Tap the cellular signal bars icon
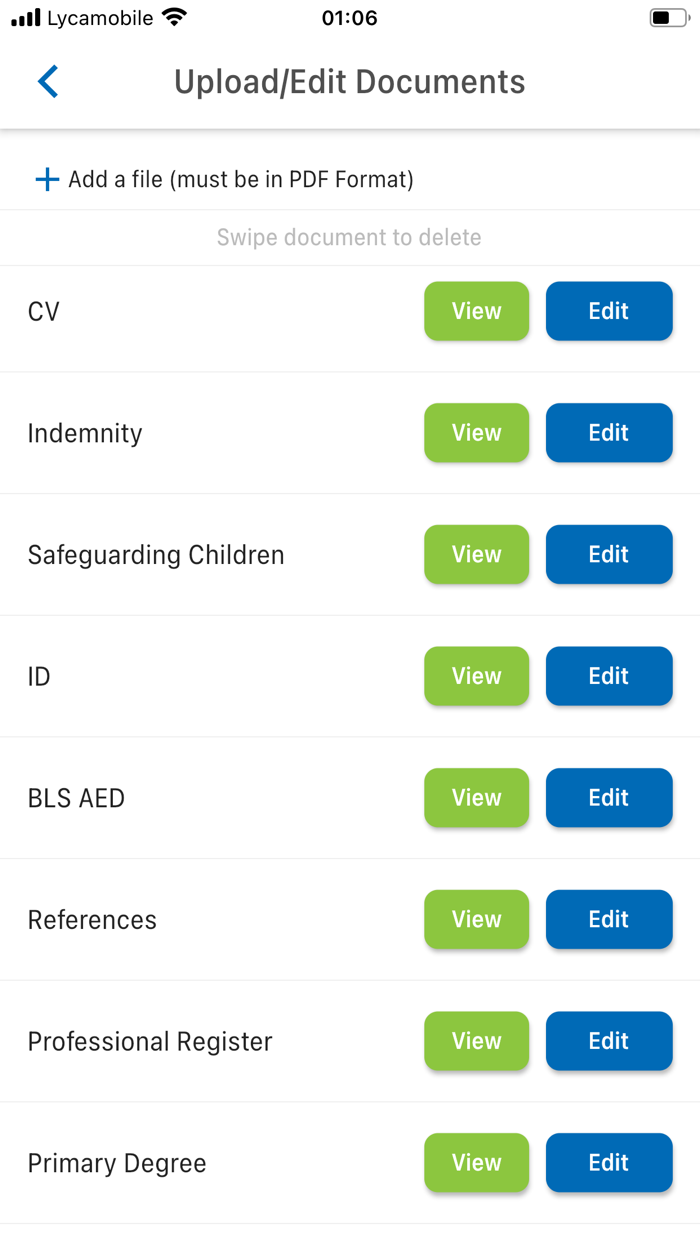 [25, 16]
